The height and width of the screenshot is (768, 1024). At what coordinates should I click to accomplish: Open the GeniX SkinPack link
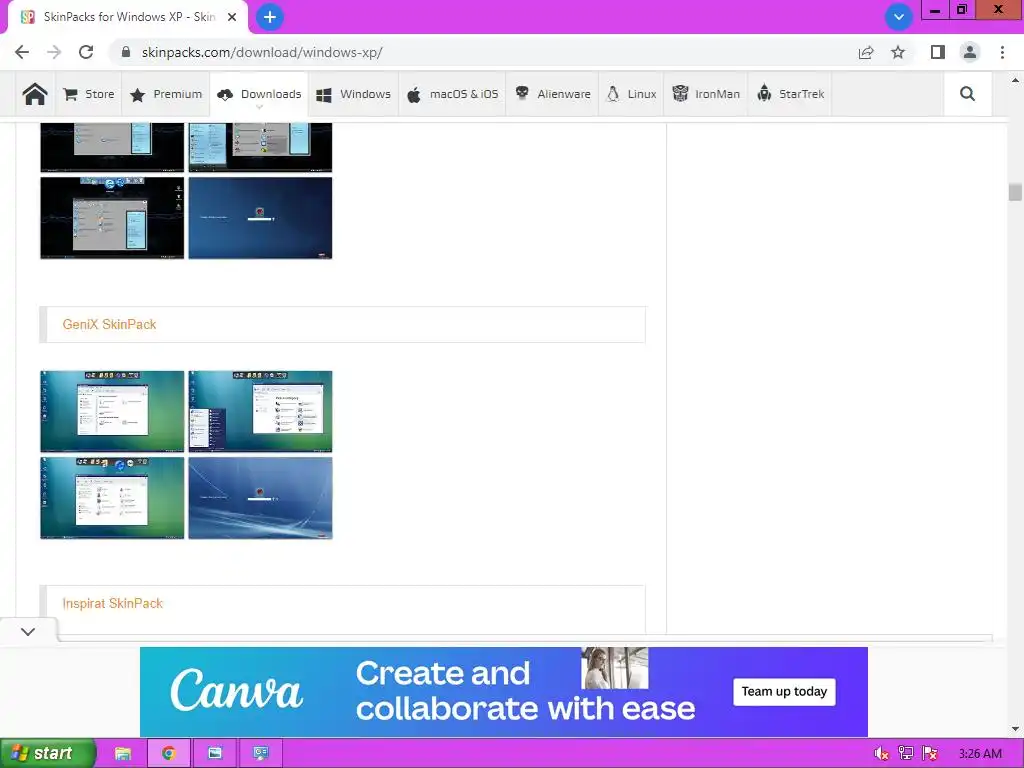coord(109,324)
